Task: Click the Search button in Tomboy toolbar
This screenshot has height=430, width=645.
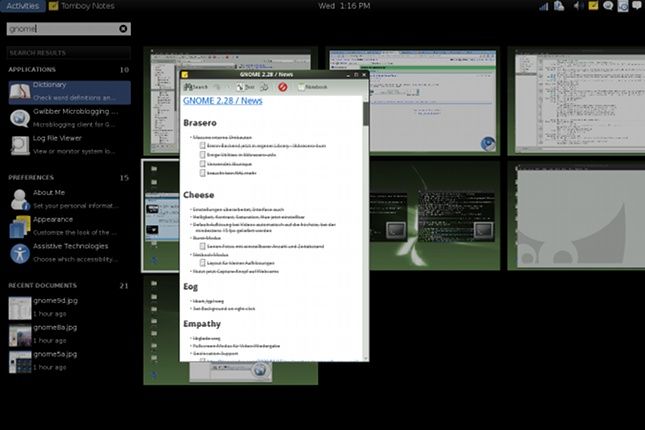Action: coord(196,87)
